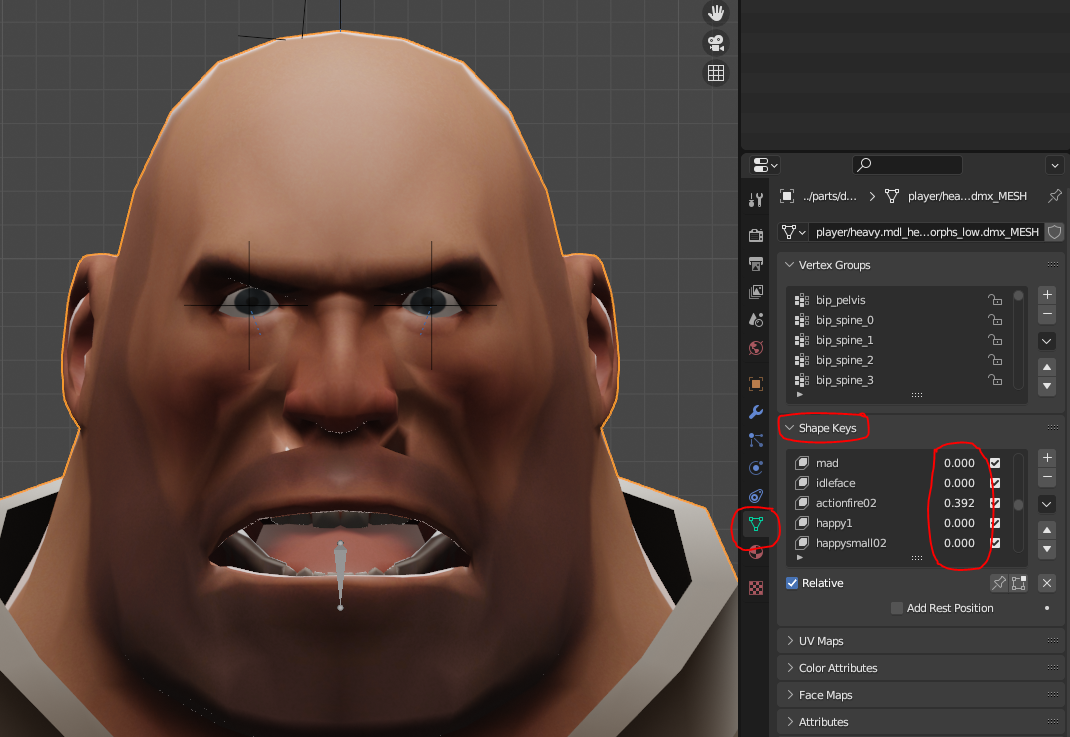
Task: Click the actionfire02 value 0.392 slider
Action: 959,503
